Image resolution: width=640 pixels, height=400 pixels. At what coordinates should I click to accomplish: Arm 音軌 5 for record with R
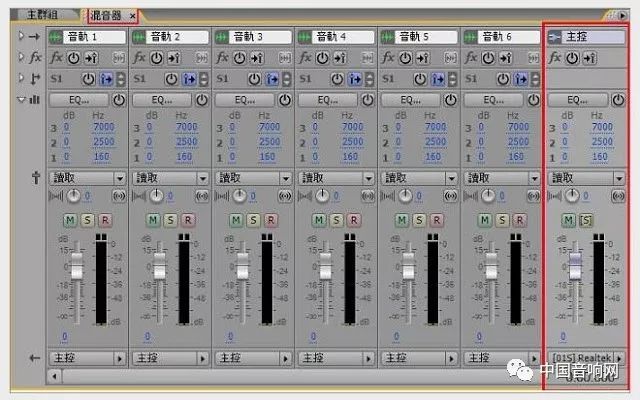(436, 220)
